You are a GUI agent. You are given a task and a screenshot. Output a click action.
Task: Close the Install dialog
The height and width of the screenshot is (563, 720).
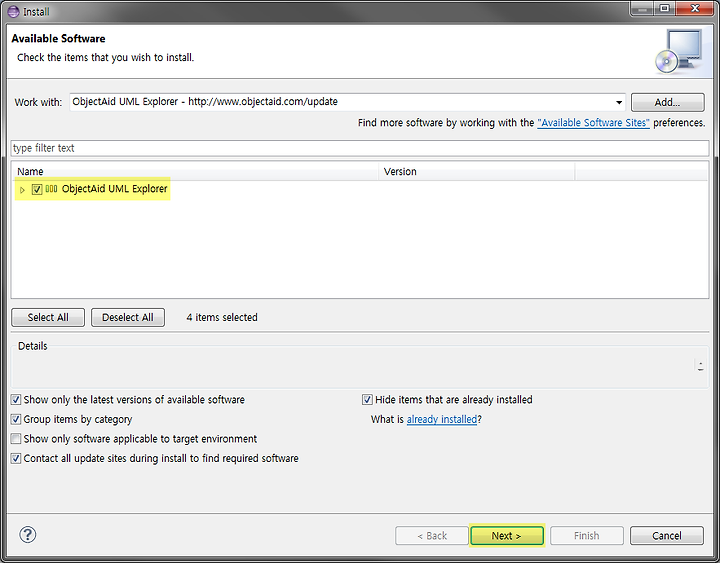tap(695, 9)
